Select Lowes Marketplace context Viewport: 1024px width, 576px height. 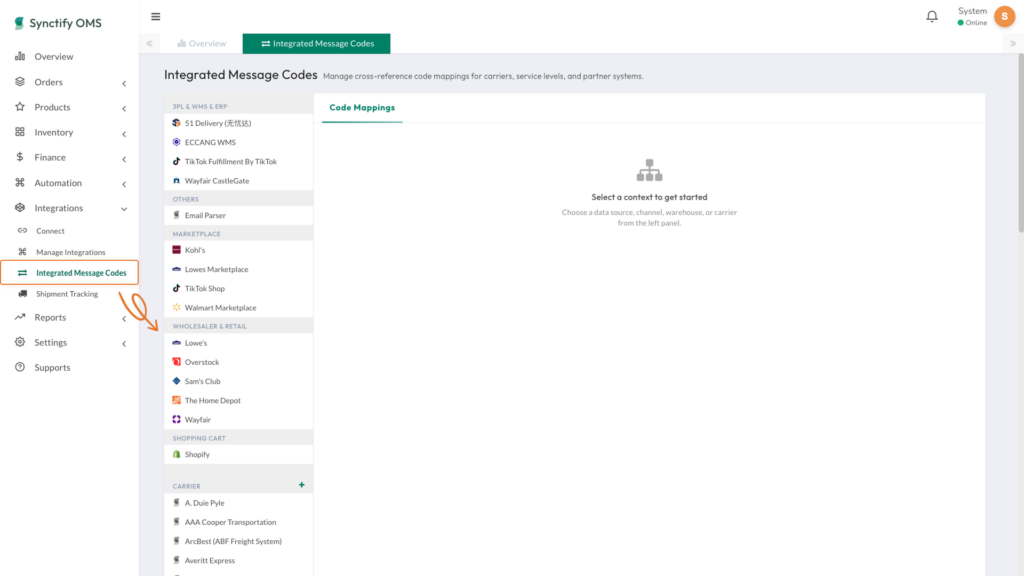[238, 269]
